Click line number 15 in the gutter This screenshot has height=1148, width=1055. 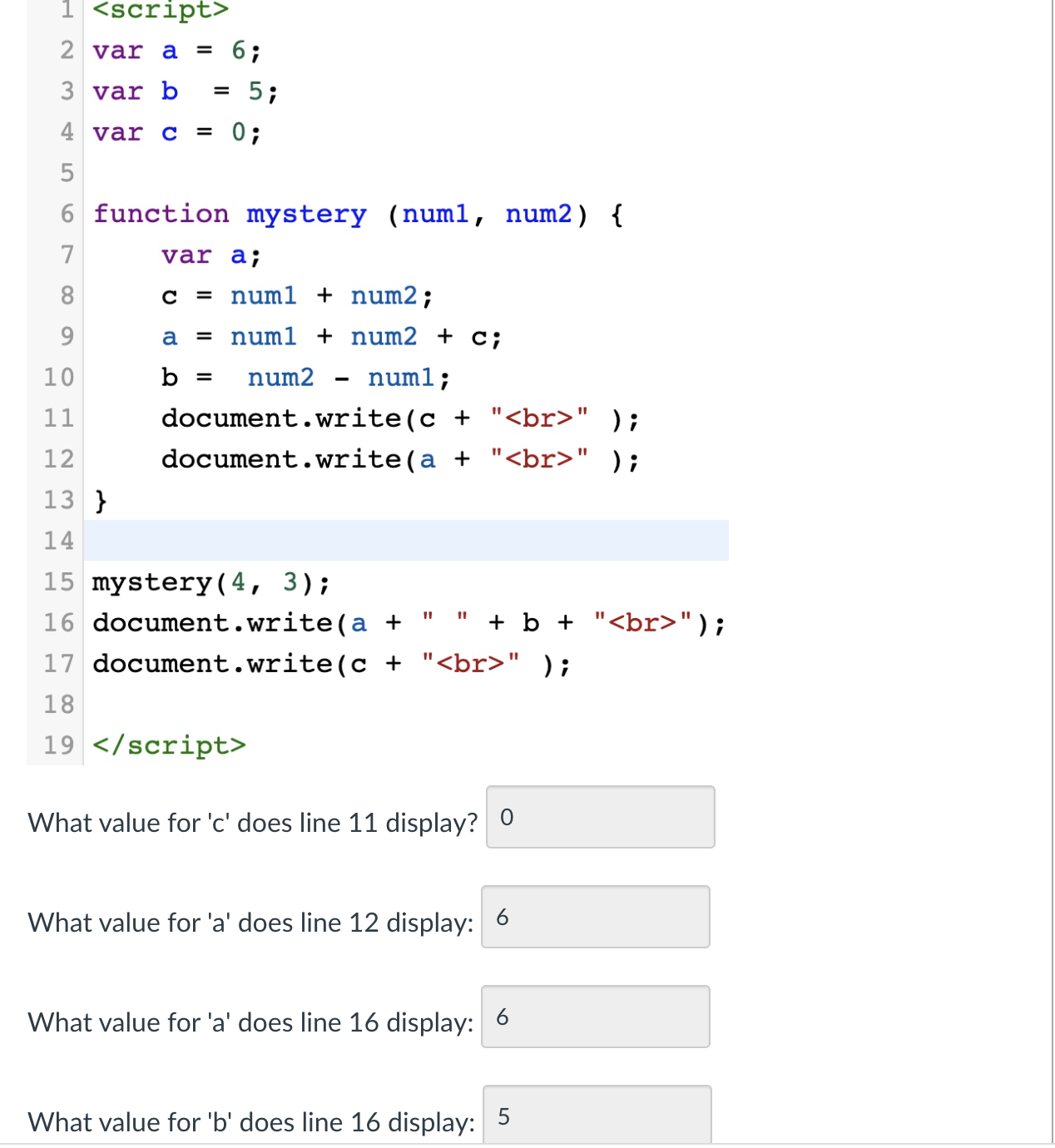(59, 581)
